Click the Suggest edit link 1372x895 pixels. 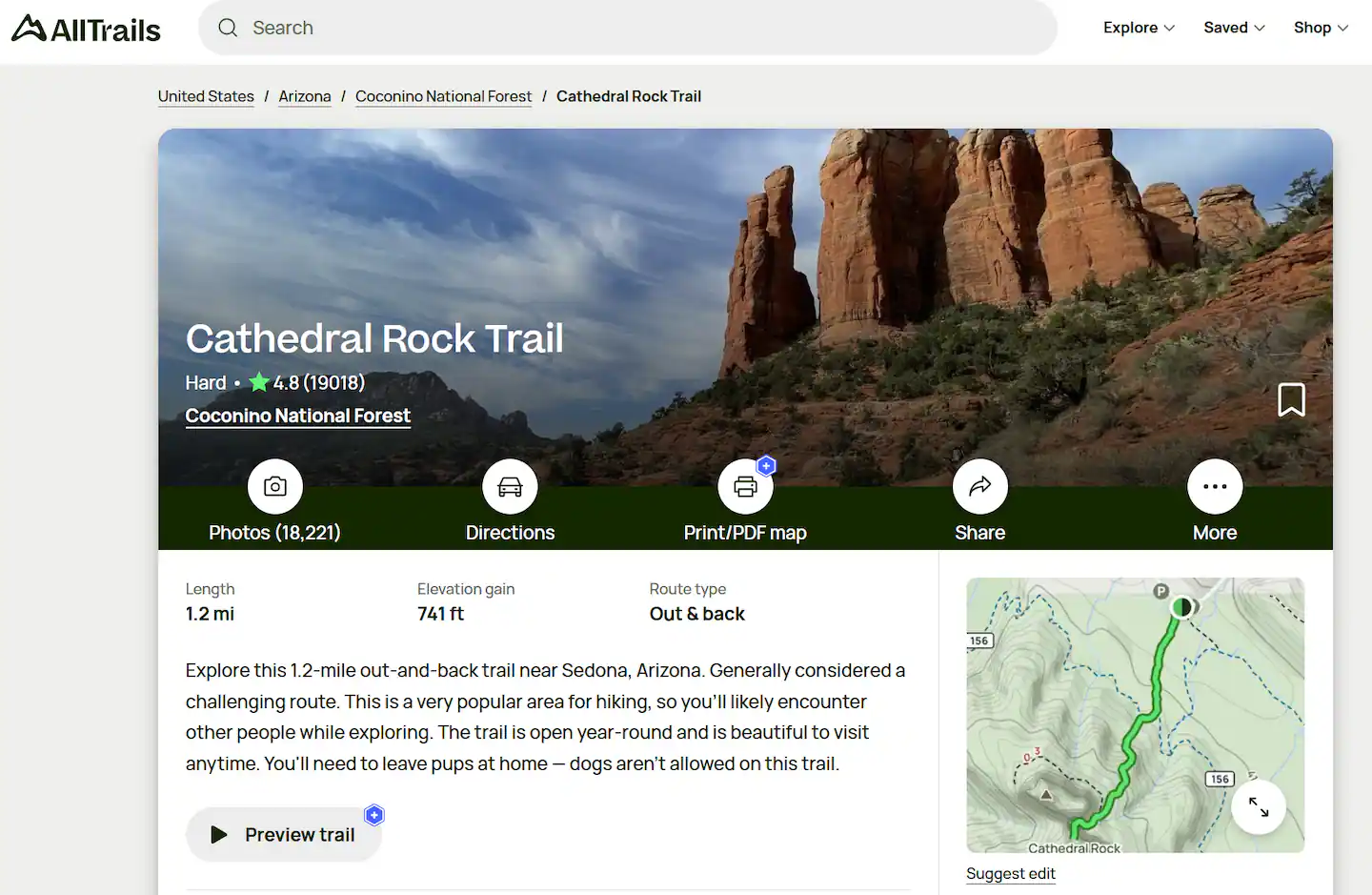coord(1011,873)
